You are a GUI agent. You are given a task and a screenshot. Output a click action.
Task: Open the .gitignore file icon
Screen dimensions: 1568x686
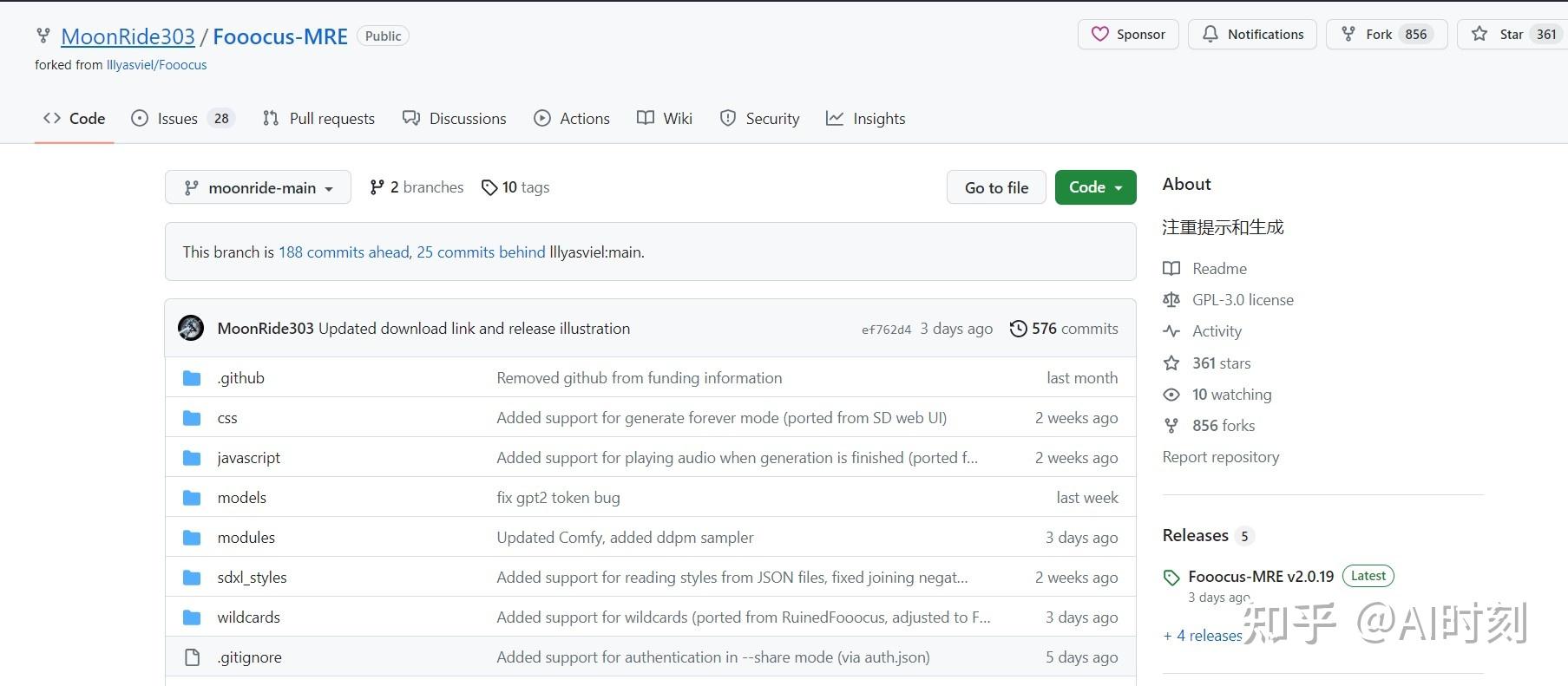pyautogui.click(x=193, y=657)
